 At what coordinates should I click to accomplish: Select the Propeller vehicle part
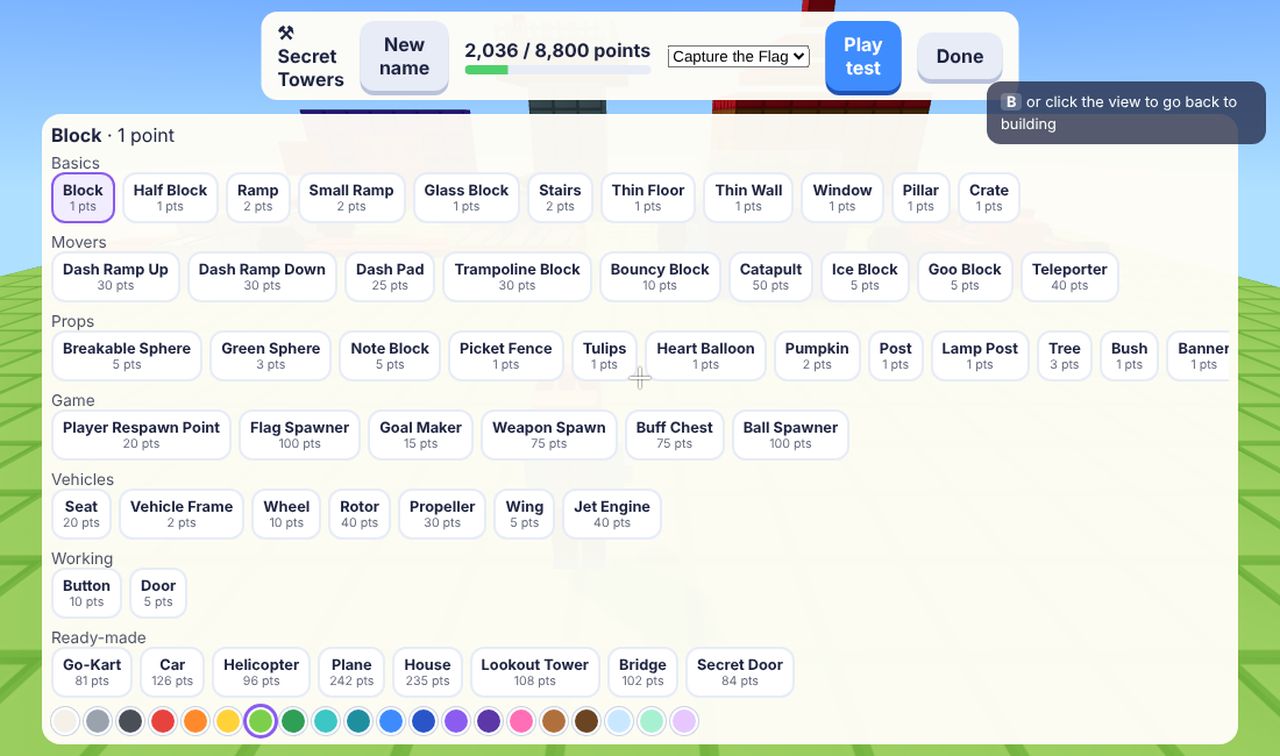(442, 513)
